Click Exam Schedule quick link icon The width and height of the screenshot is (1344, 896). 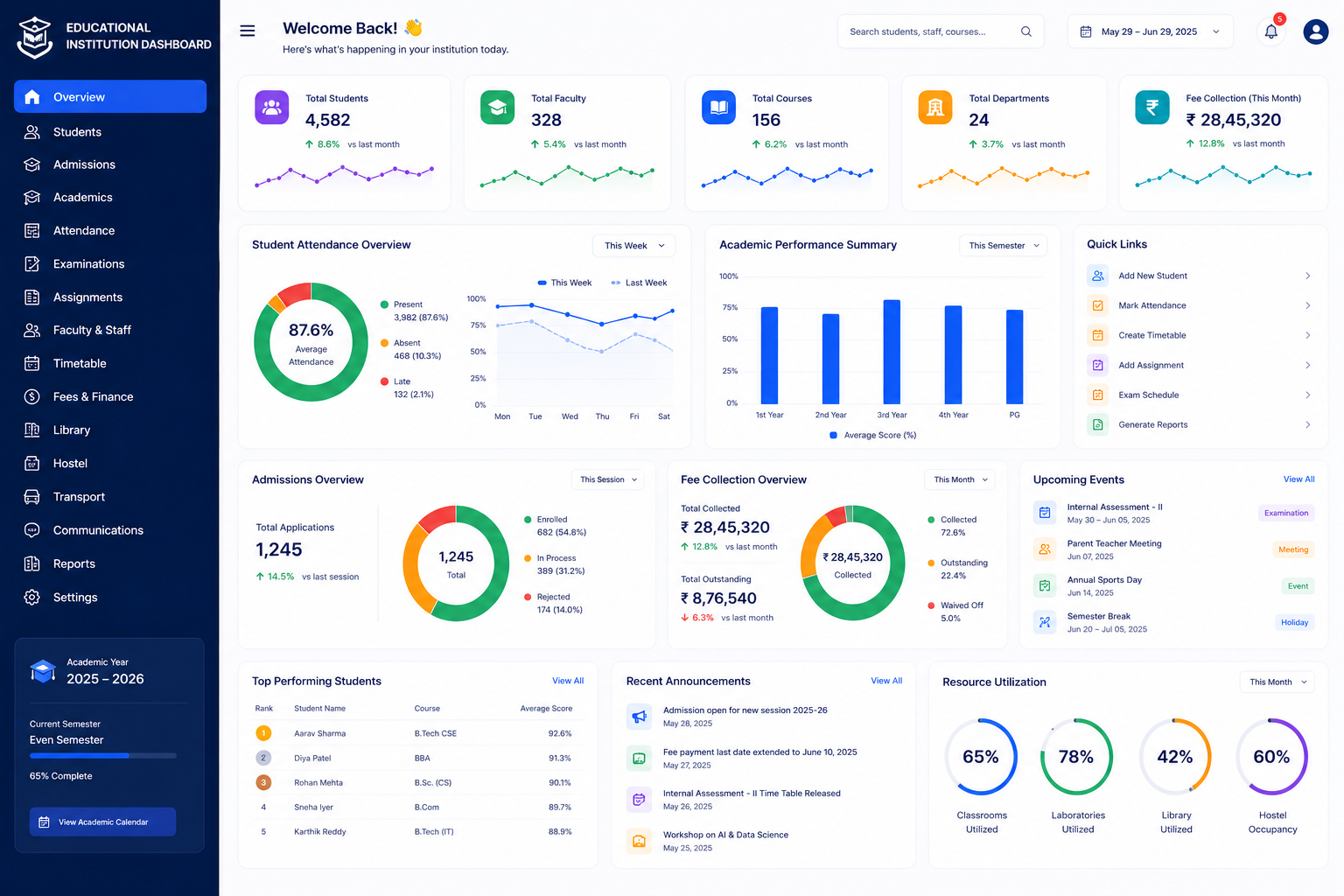1097,395
